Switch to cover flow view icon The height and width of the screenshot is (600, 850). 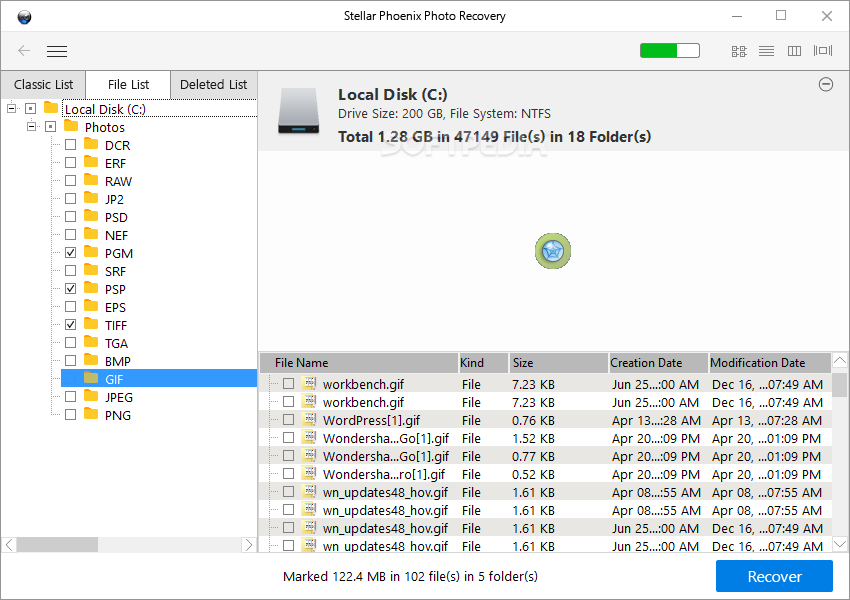tap(823, 51)
